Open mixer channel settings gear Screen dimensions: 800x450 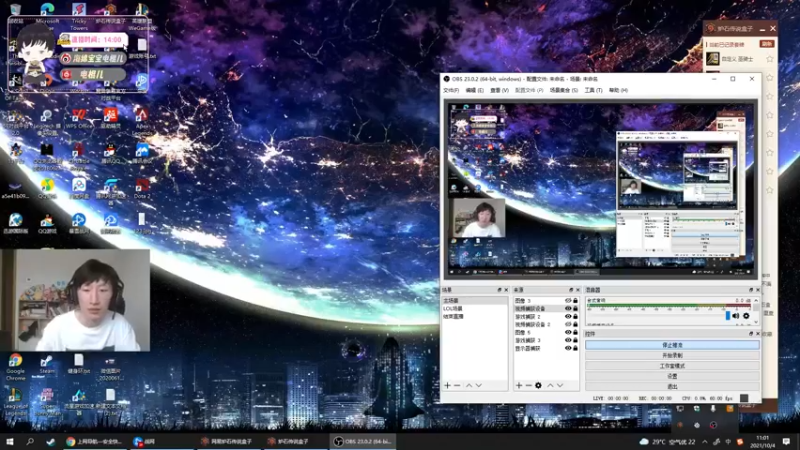pos(746,316)
